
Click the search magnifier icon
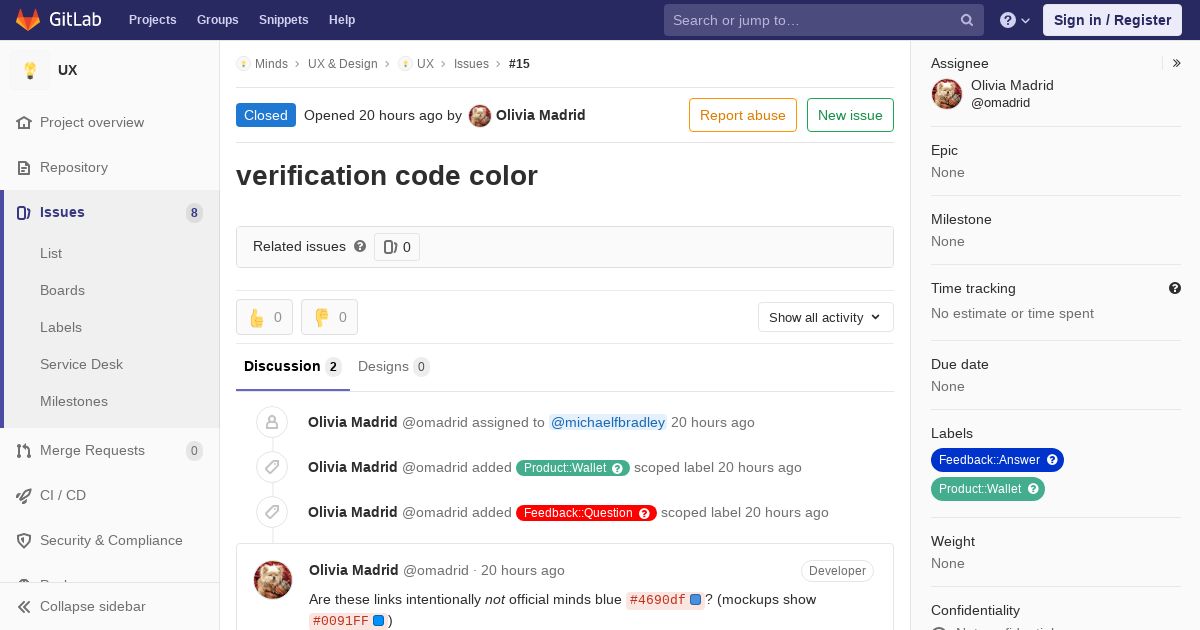pos(967,20)
